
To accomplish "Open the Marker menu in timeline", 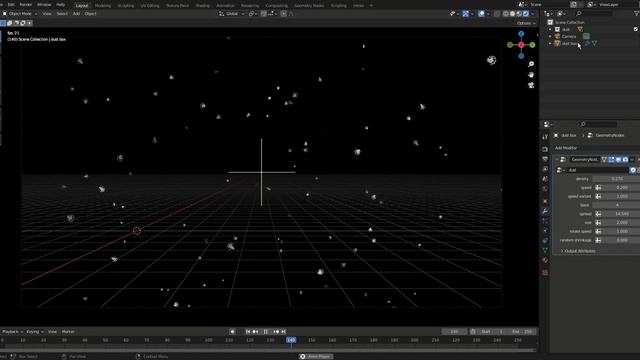I will point(68,332).
